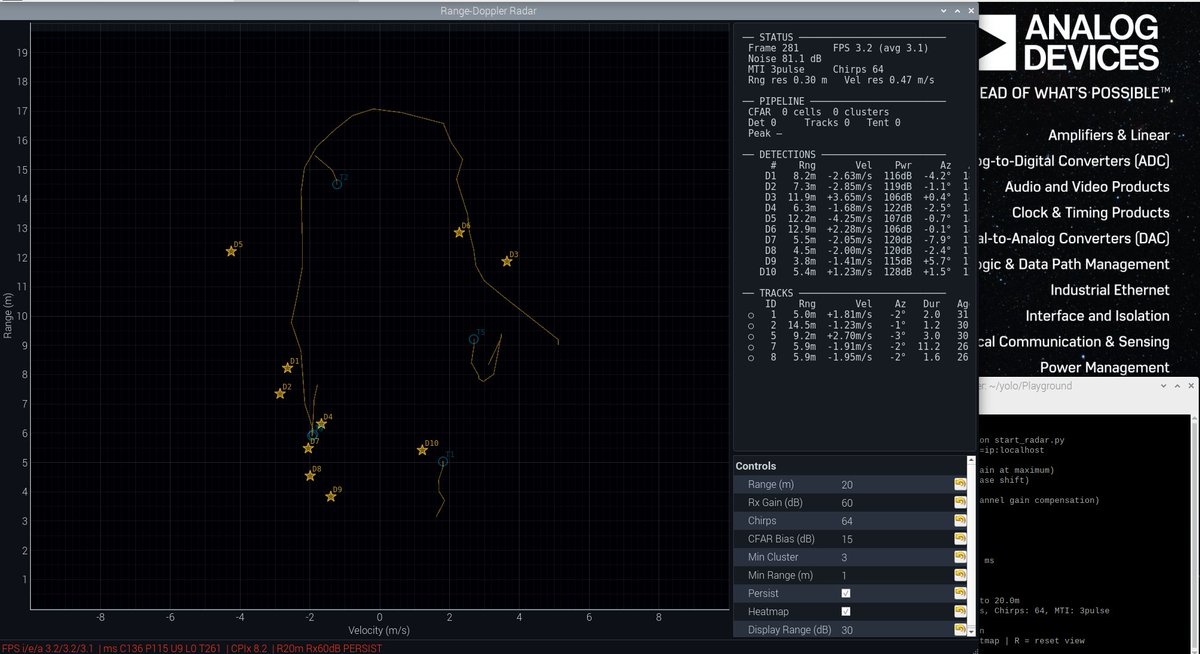The width and height of the screenshot is (1200, 654).
Task: Select detection star D5 on the plot
Action: pos(231,251)
